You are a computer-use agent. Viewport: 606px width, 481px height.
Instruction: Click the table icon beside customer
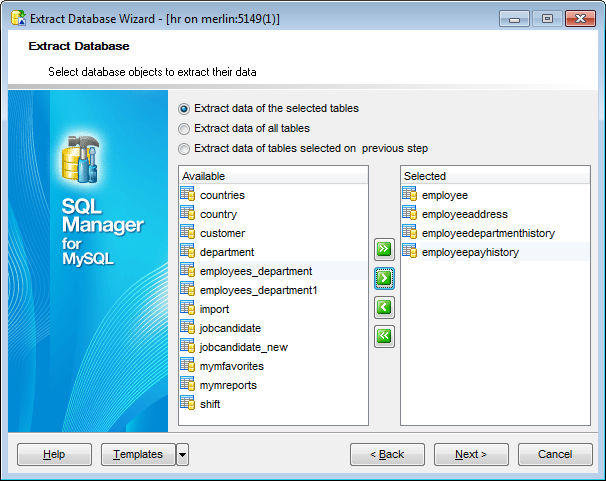click(x=188, y=232)
